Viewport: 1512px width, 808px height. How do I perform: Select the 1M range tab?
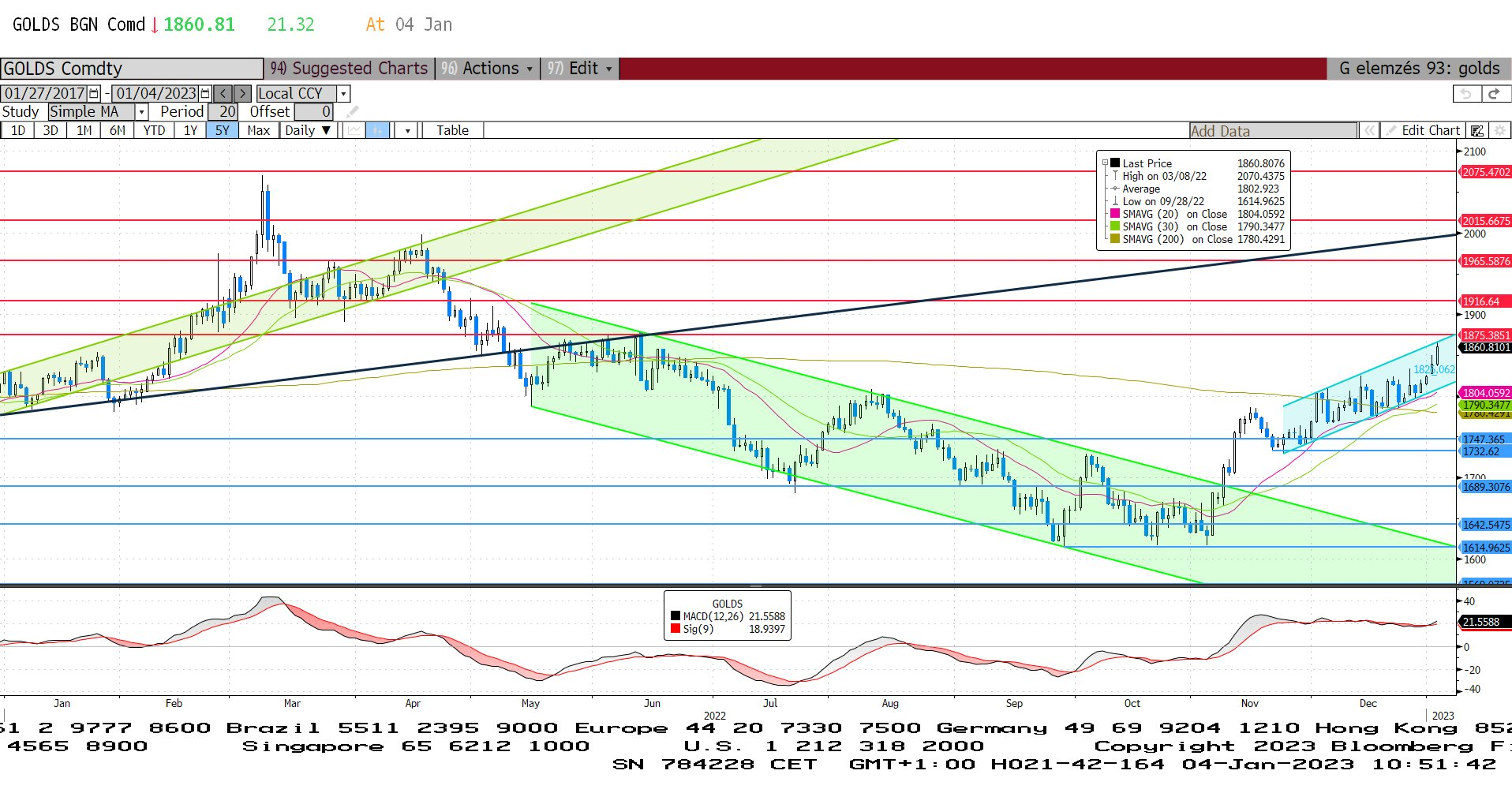[84, 130]
